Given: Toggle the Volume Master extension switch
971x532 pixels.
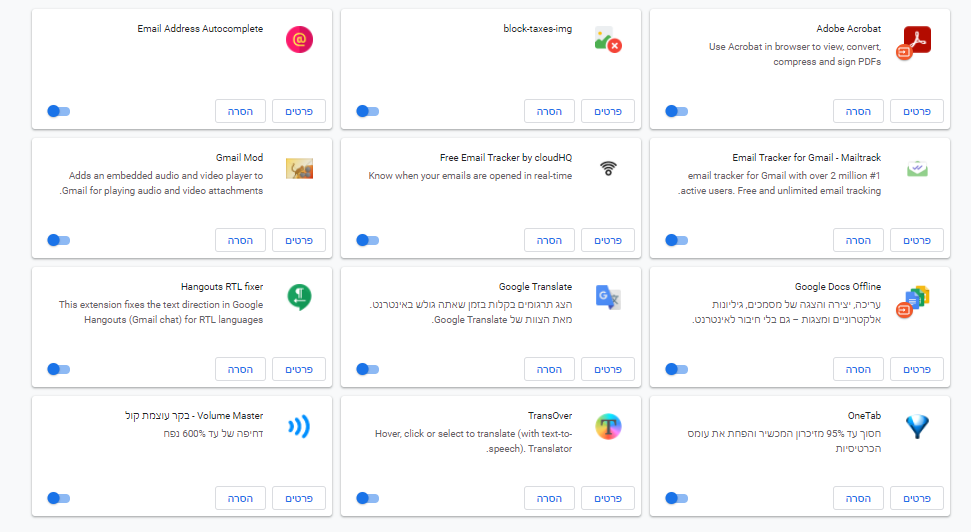Looking at the screenshot, I should tap(59, 498).
